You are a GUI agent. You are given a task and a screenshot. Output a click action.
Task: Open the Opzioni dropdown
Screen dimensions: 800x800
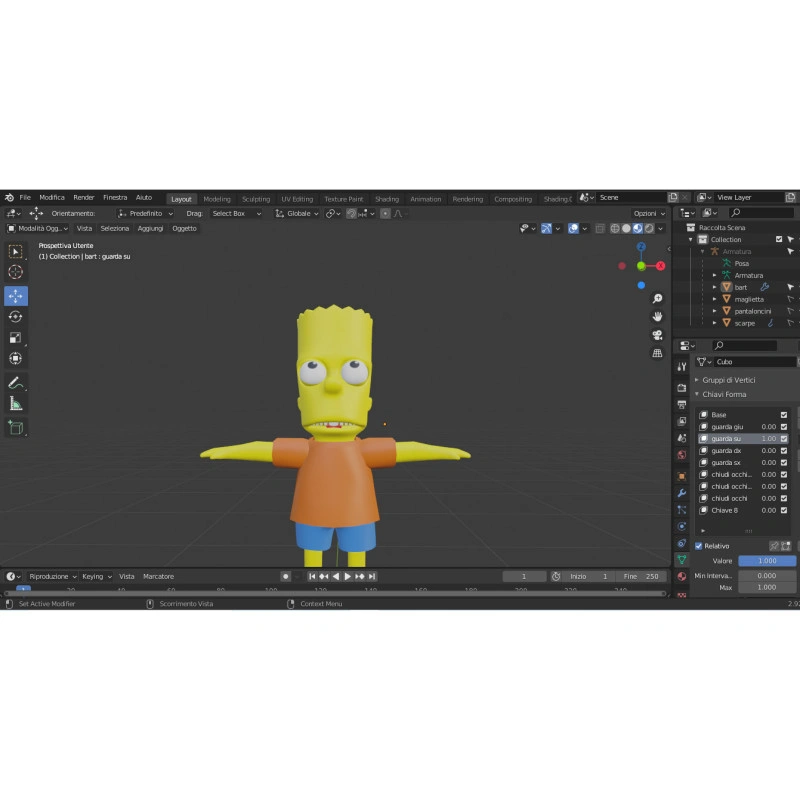coord(649,214)
